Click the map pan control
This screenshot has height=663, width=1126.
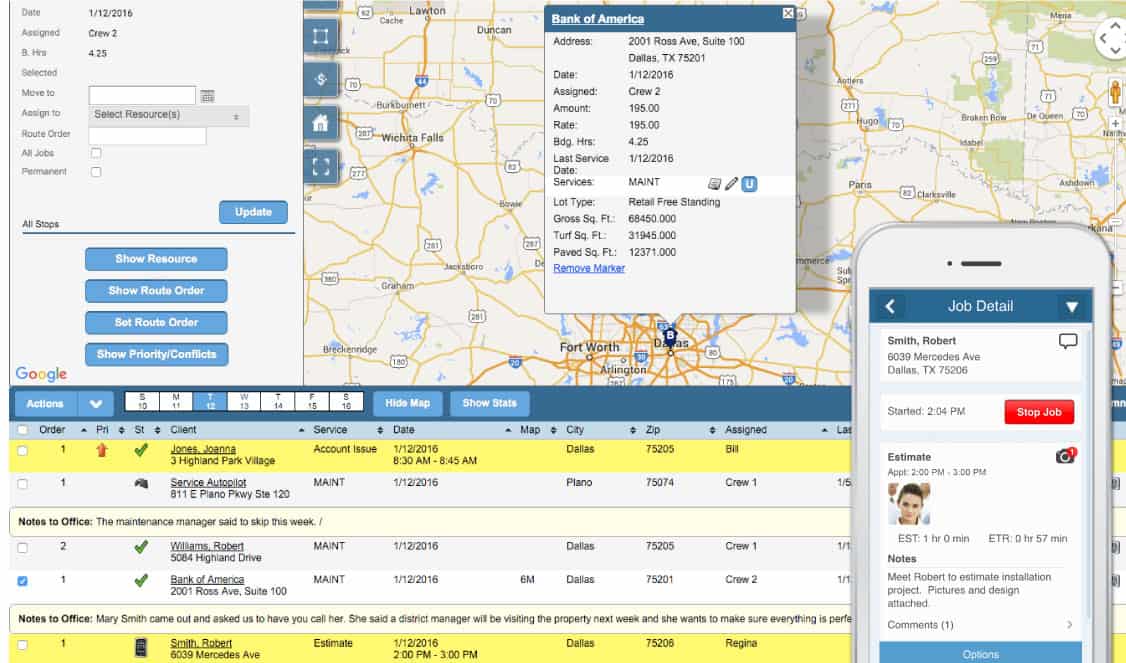1114,38
